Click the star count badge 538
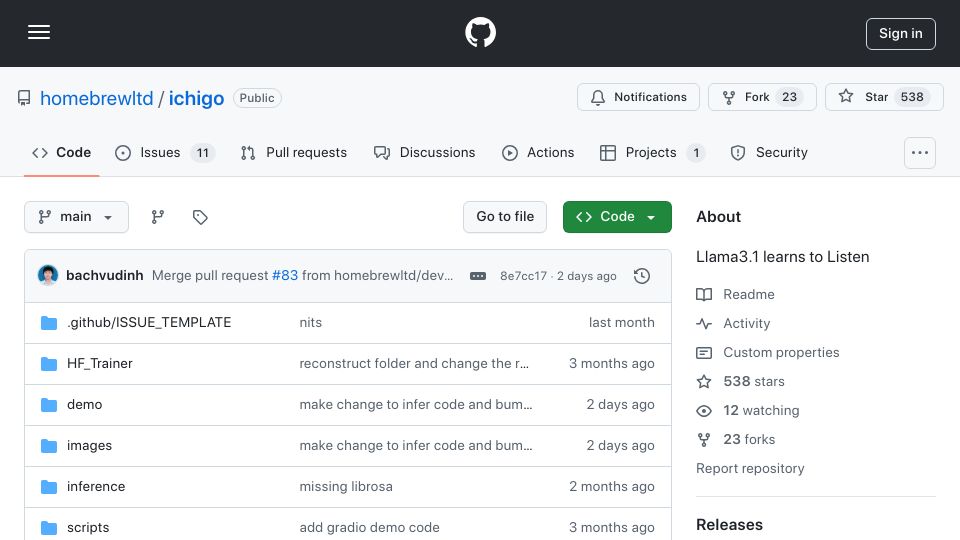 912,97
